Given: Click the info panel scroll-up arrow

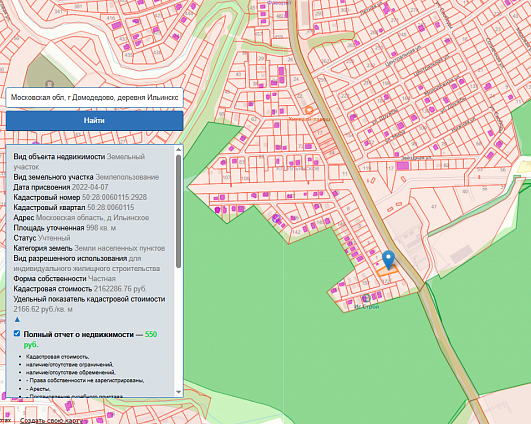Looking at the screenshot, I should (178, 149).
